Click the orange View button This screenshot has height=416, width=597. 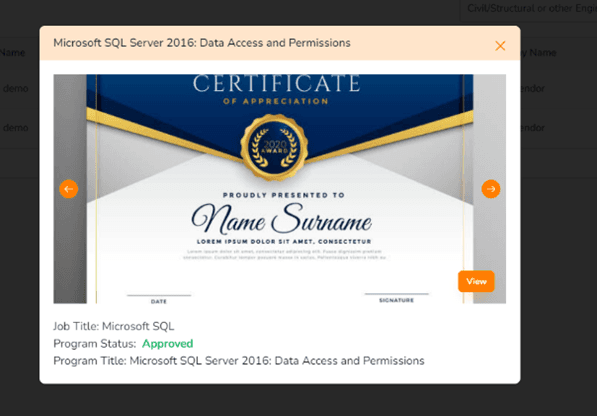coord(476,281)
